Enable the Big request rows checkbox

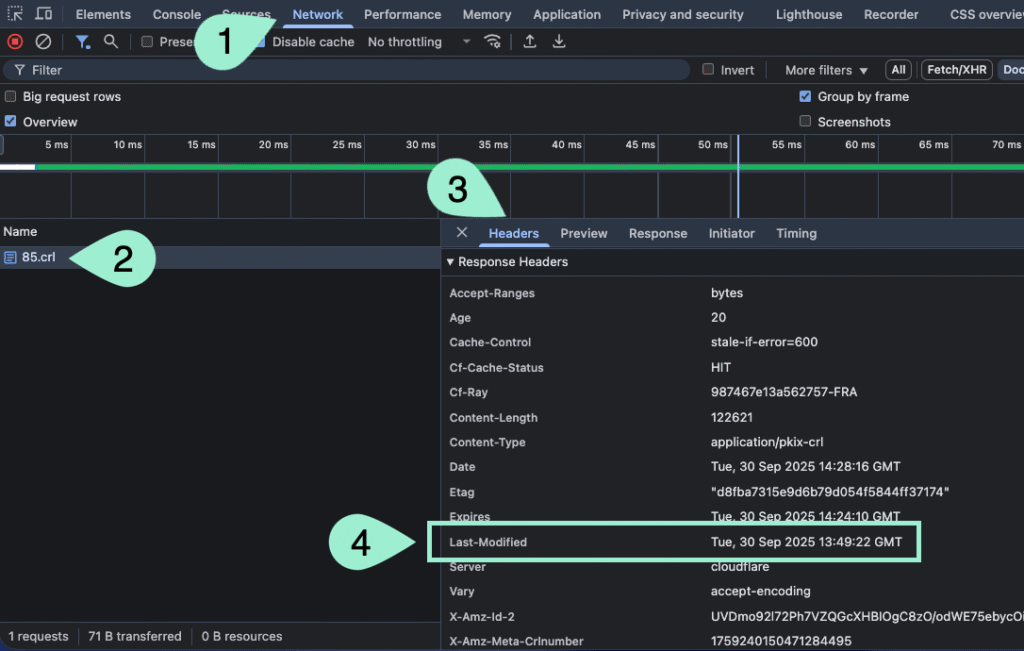(x=11, y=97)
